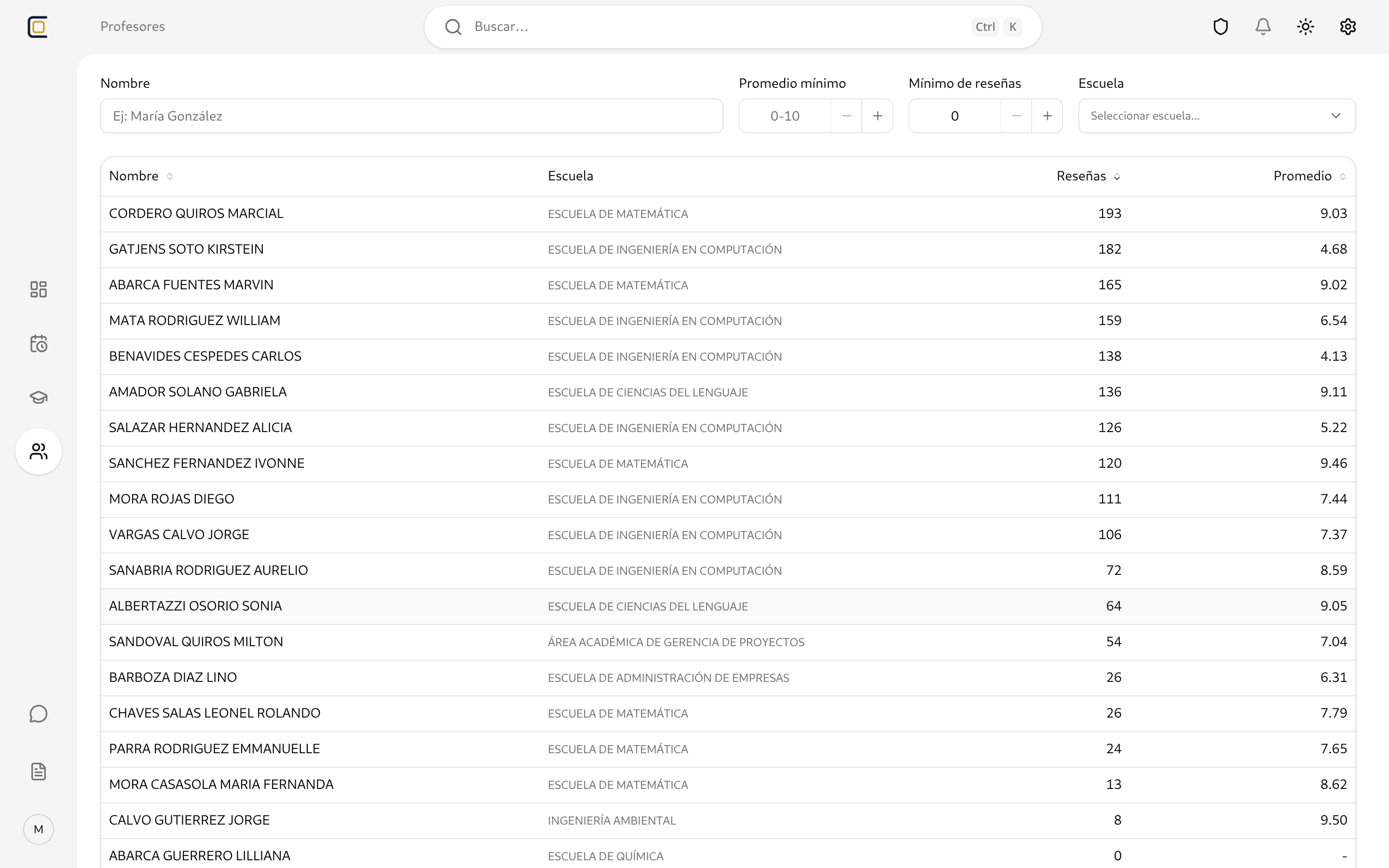Image resolution: width=1389 pixels, height=868 pixels.
Task: Open the M user avatar
Action: [x=39, y=829]
